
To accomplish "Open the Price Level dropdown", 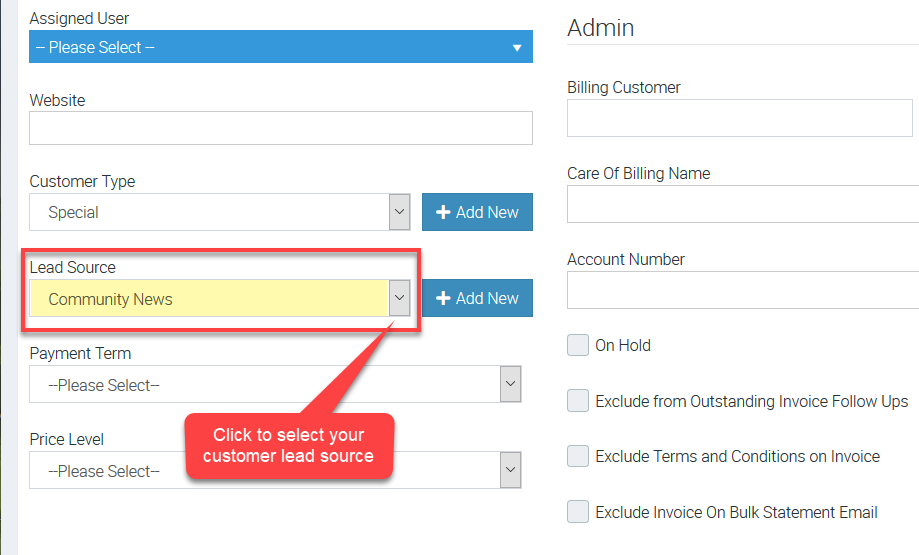I will point(275,471).
